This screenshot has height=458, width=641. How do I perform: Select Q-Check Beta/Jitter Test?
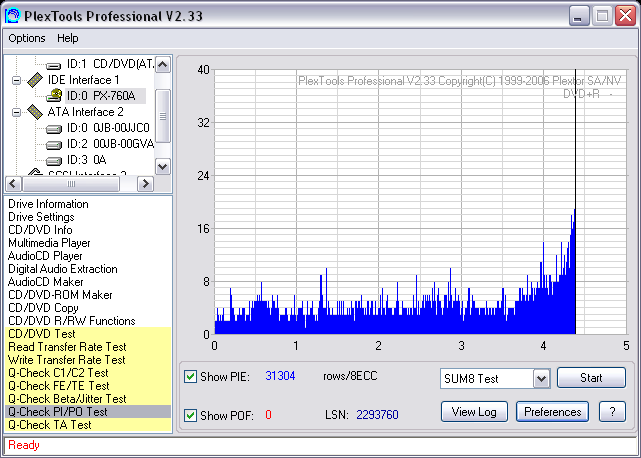click(x=88, y=399)
